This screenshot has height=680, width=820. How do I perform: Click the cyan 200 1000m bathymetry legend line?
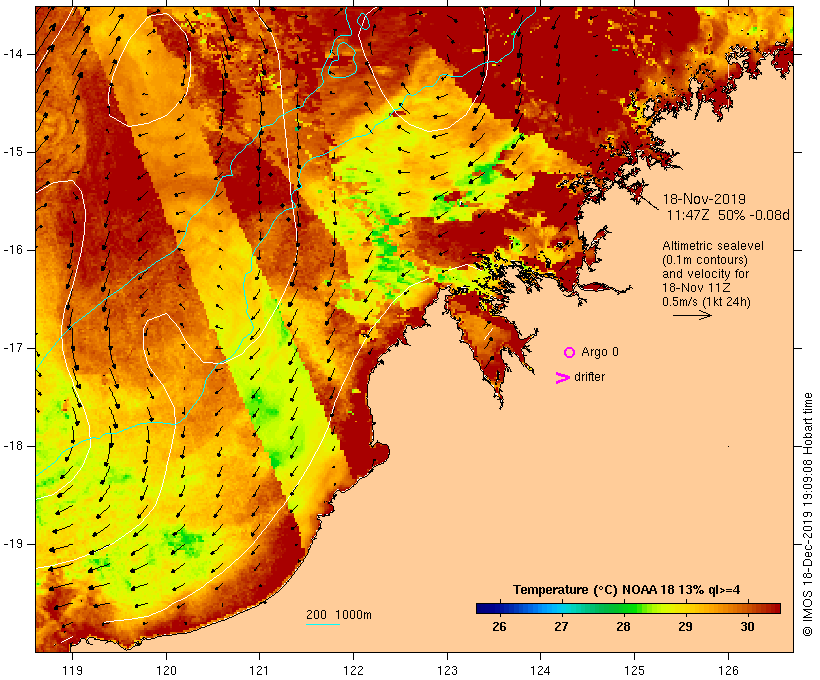323,625
